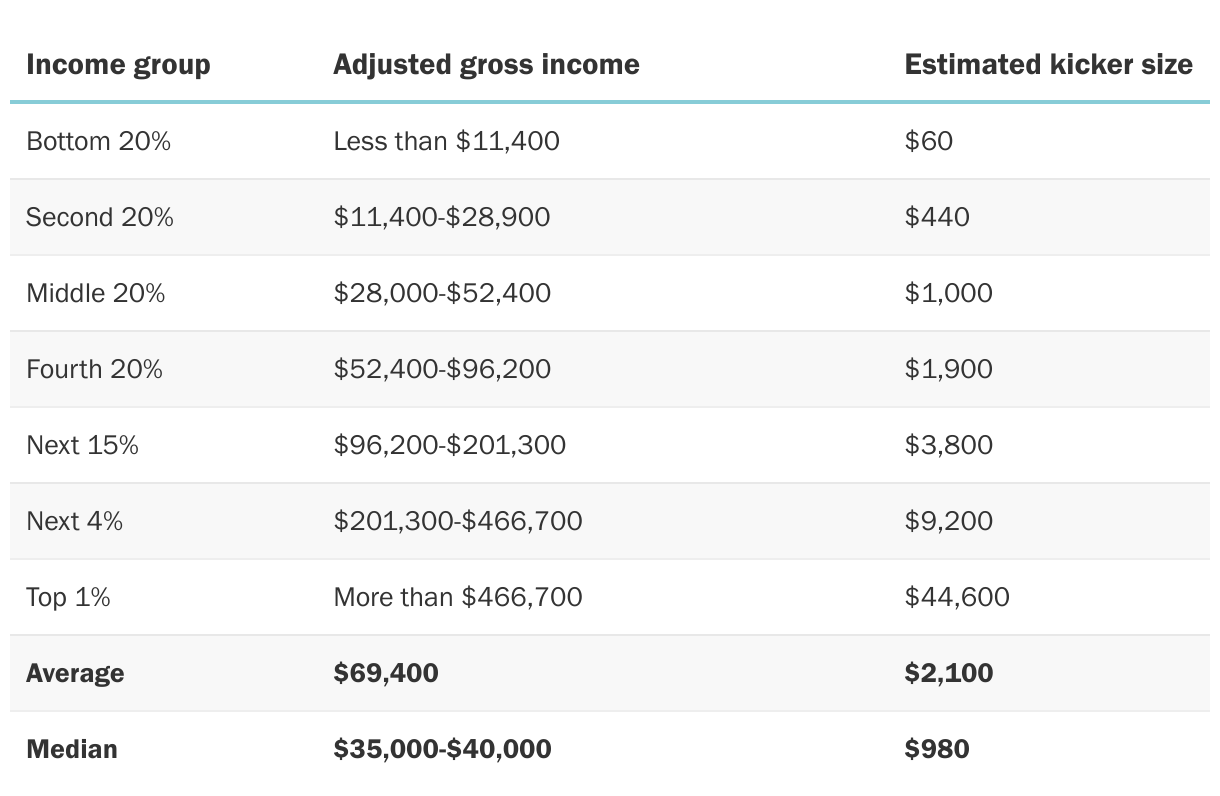Click the $44,600 kicker size value

[x=957, y=597]
